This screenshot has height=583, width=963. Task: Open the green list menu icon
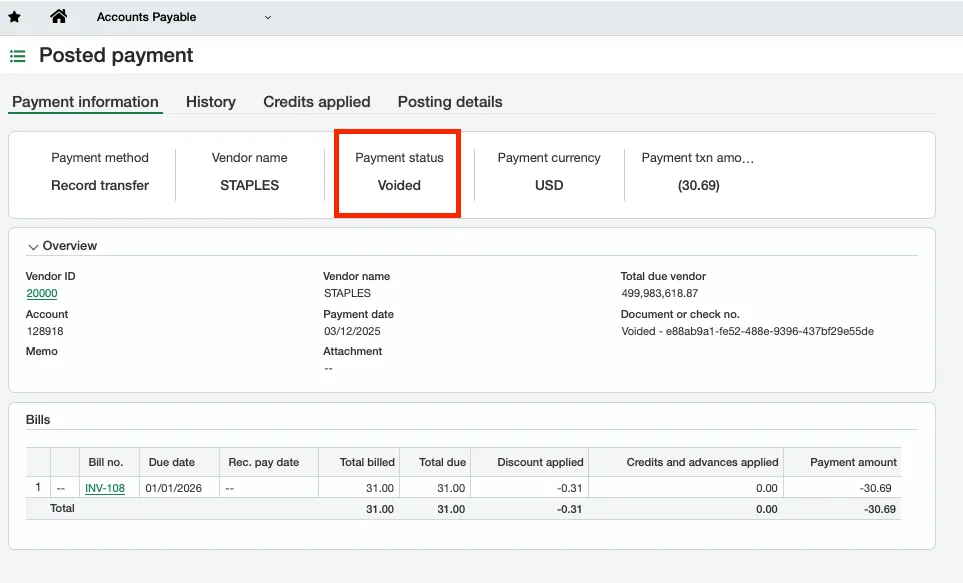click(18, 57)
